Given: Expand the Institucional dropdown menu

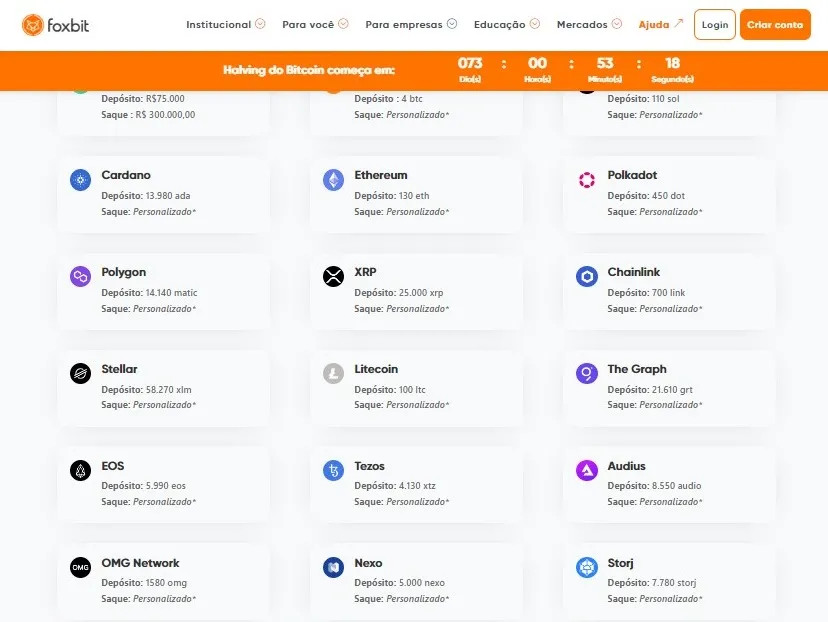Looking at the screenshot, I should coord(225,24).
